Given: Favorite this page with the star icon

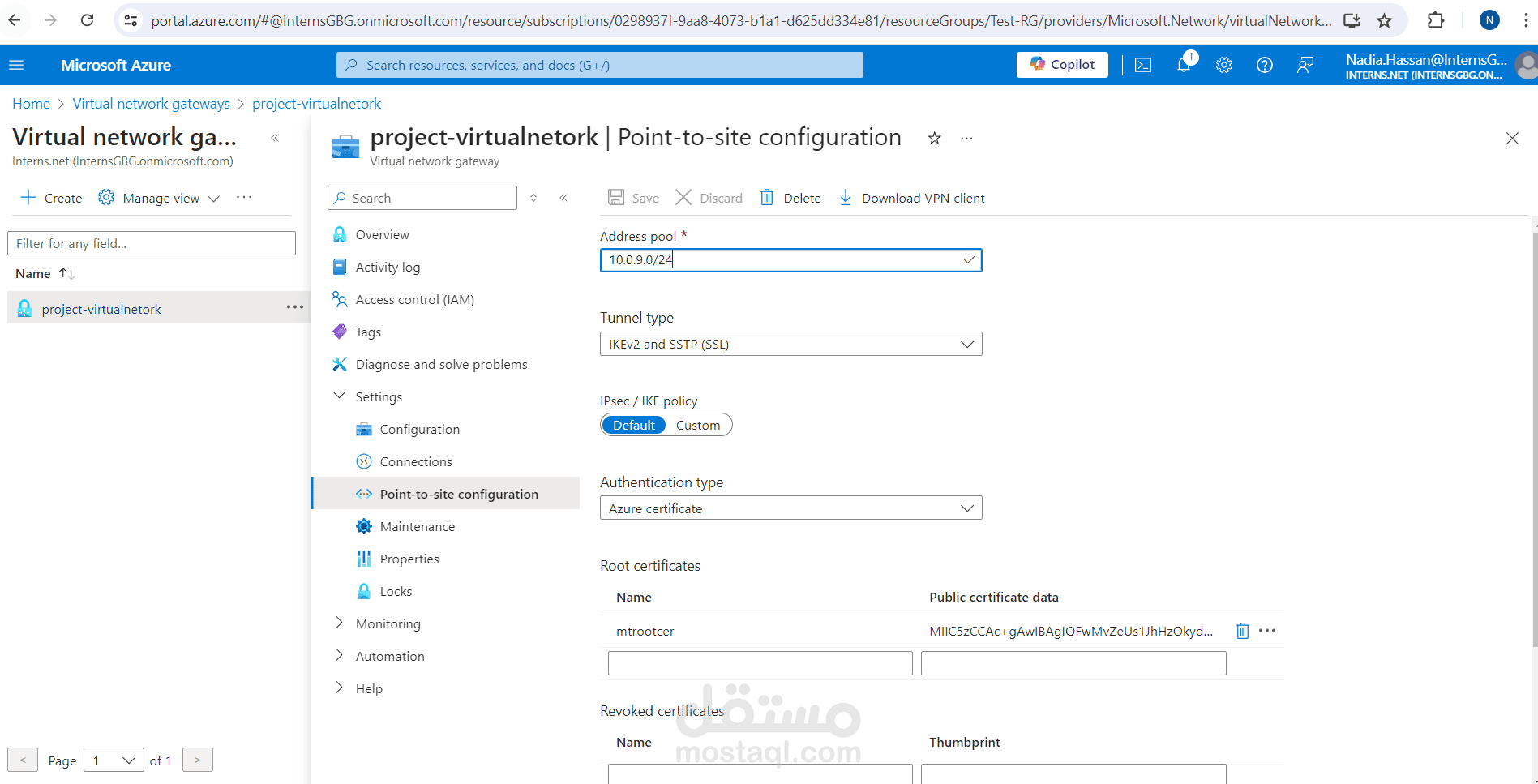Looking at the screenshot, I should coord(935,139).
